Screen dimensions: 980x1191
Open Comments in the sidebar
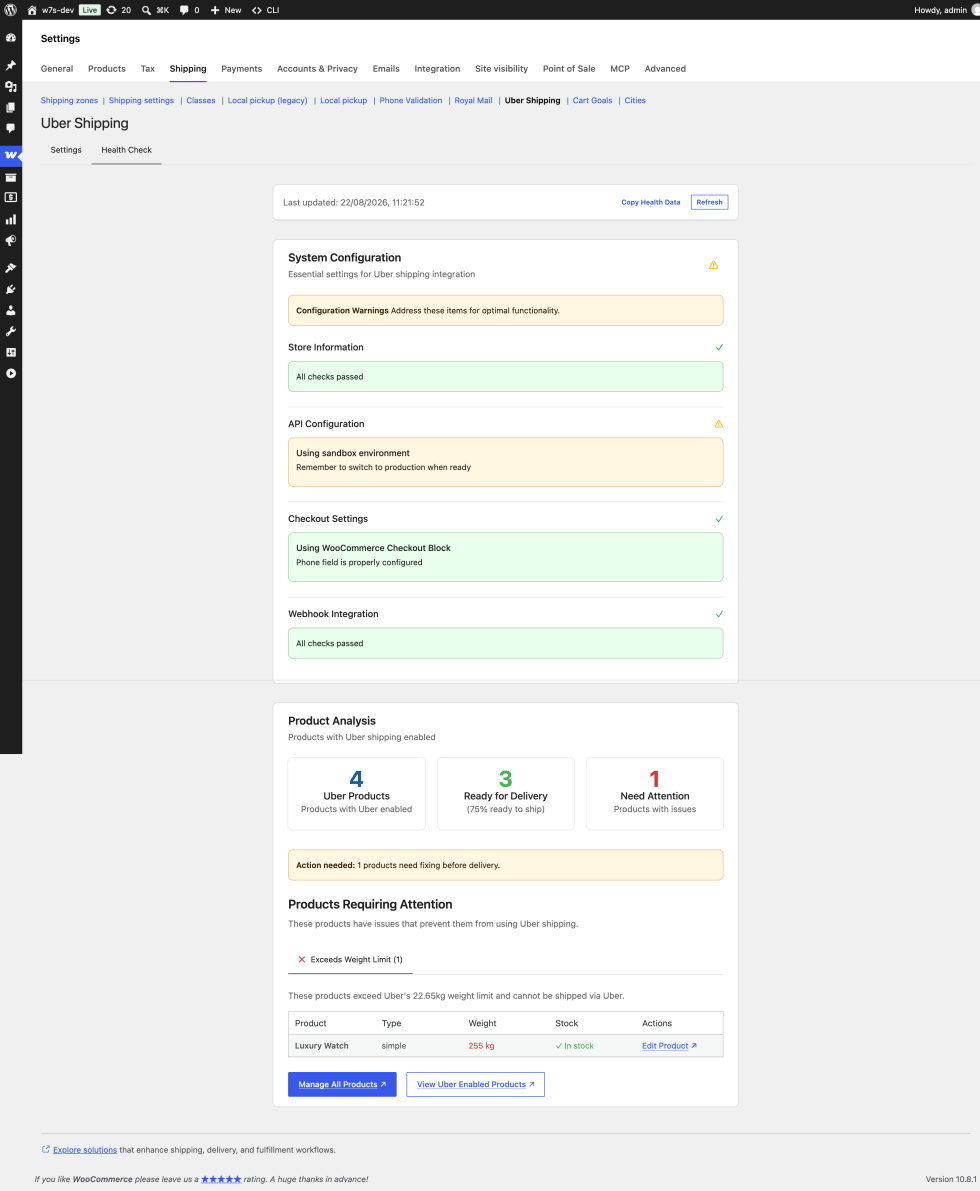[11, 128]
